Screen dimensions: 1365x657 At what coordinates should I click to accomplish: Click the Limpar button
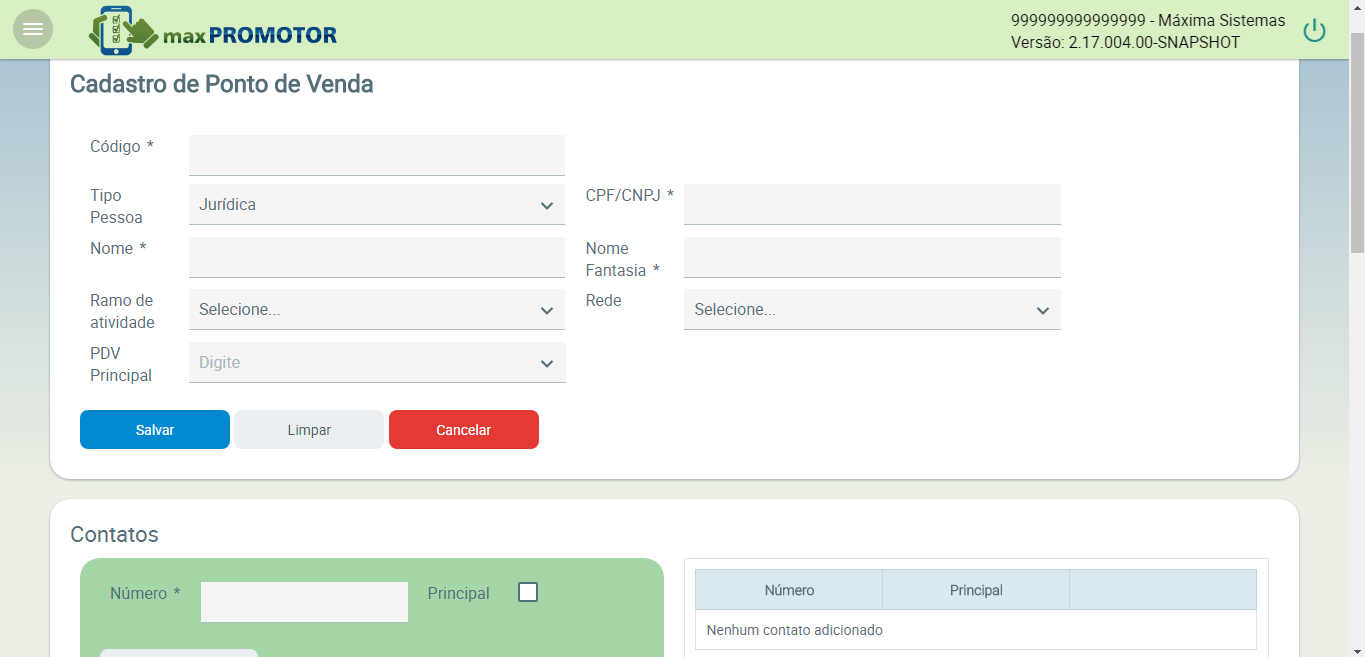coord(309,430)
